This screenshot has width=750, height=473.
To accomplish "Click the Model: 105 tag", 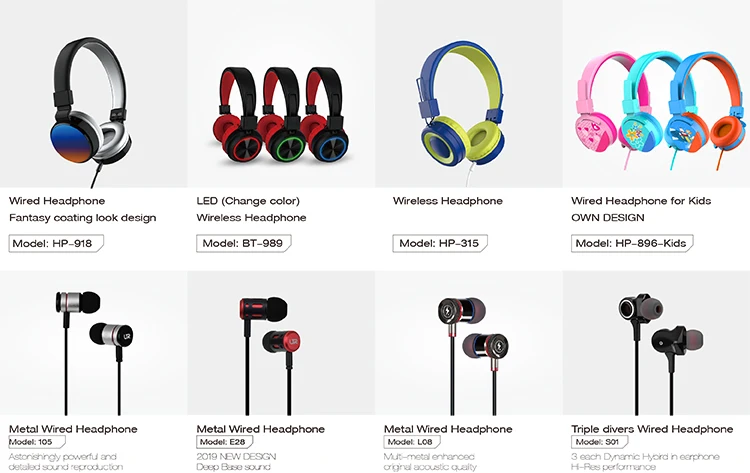I will pyautogui.click(x=37, y=442).
